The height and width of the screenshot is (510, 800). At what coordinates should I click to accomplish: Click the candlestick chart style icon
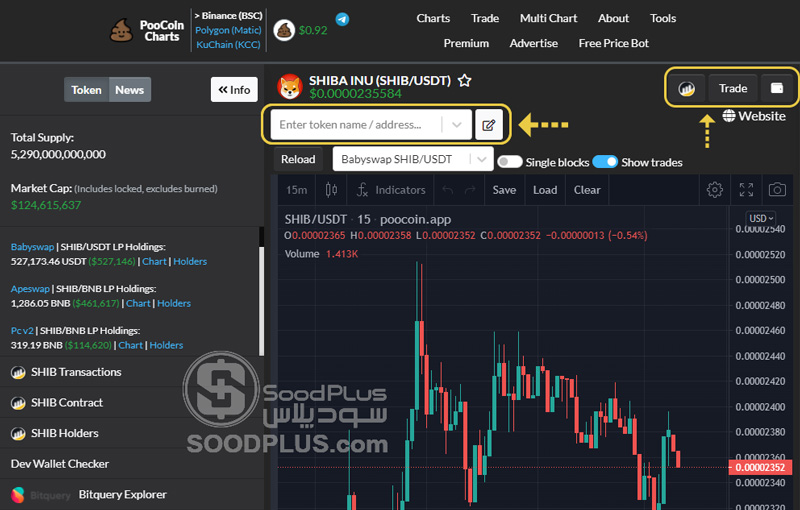coord(331,190)
